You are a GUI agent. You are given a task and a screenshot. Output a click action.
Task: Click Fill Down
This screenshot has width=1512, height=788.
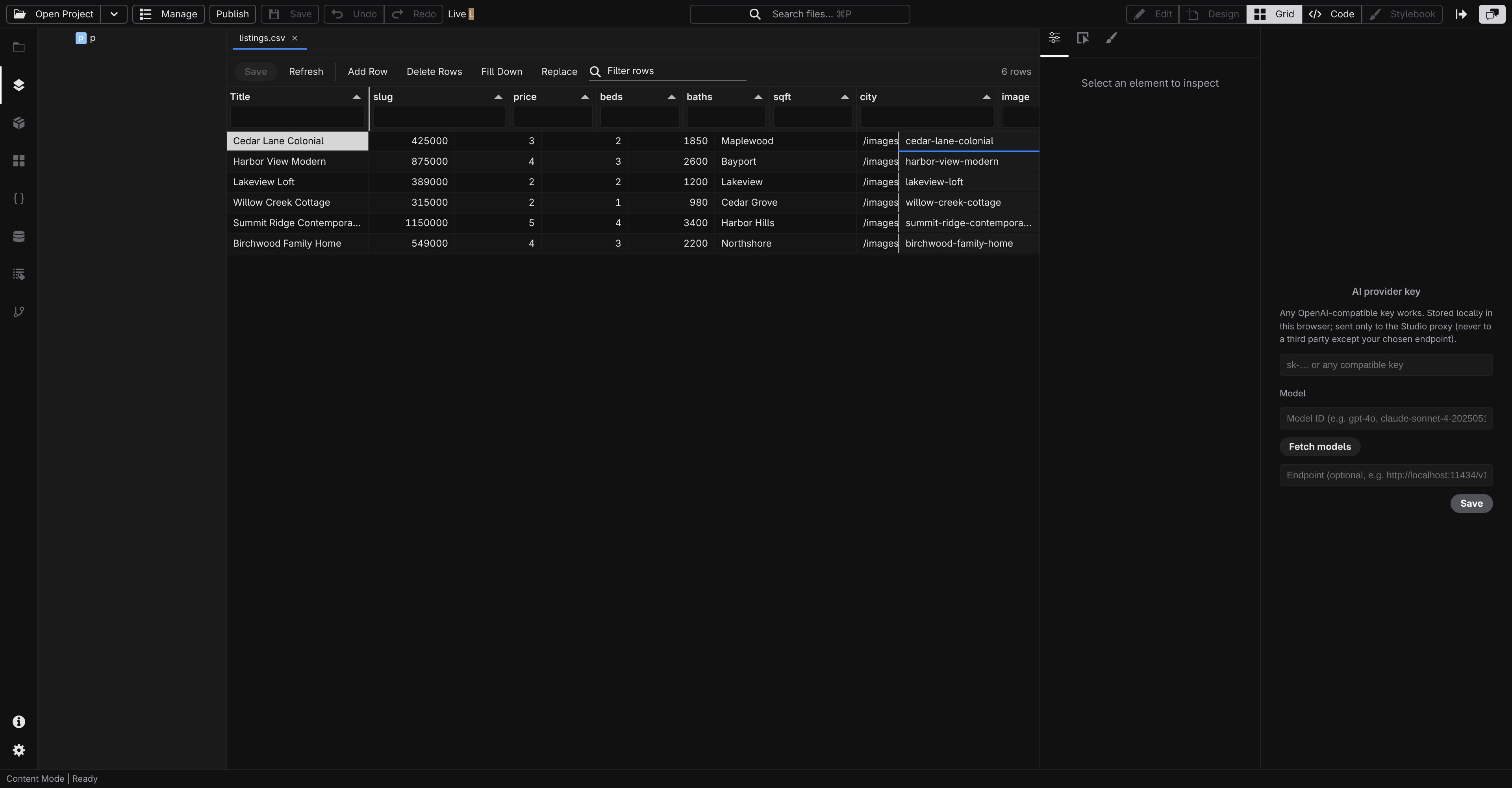(502, 72)
